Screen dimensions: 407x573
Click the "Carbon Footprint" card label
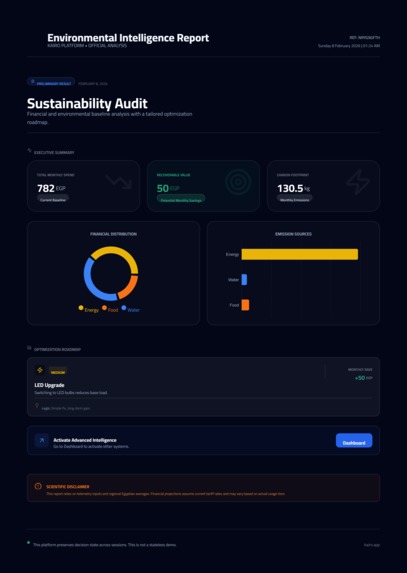pyautogui.click(x=293, y=175)
